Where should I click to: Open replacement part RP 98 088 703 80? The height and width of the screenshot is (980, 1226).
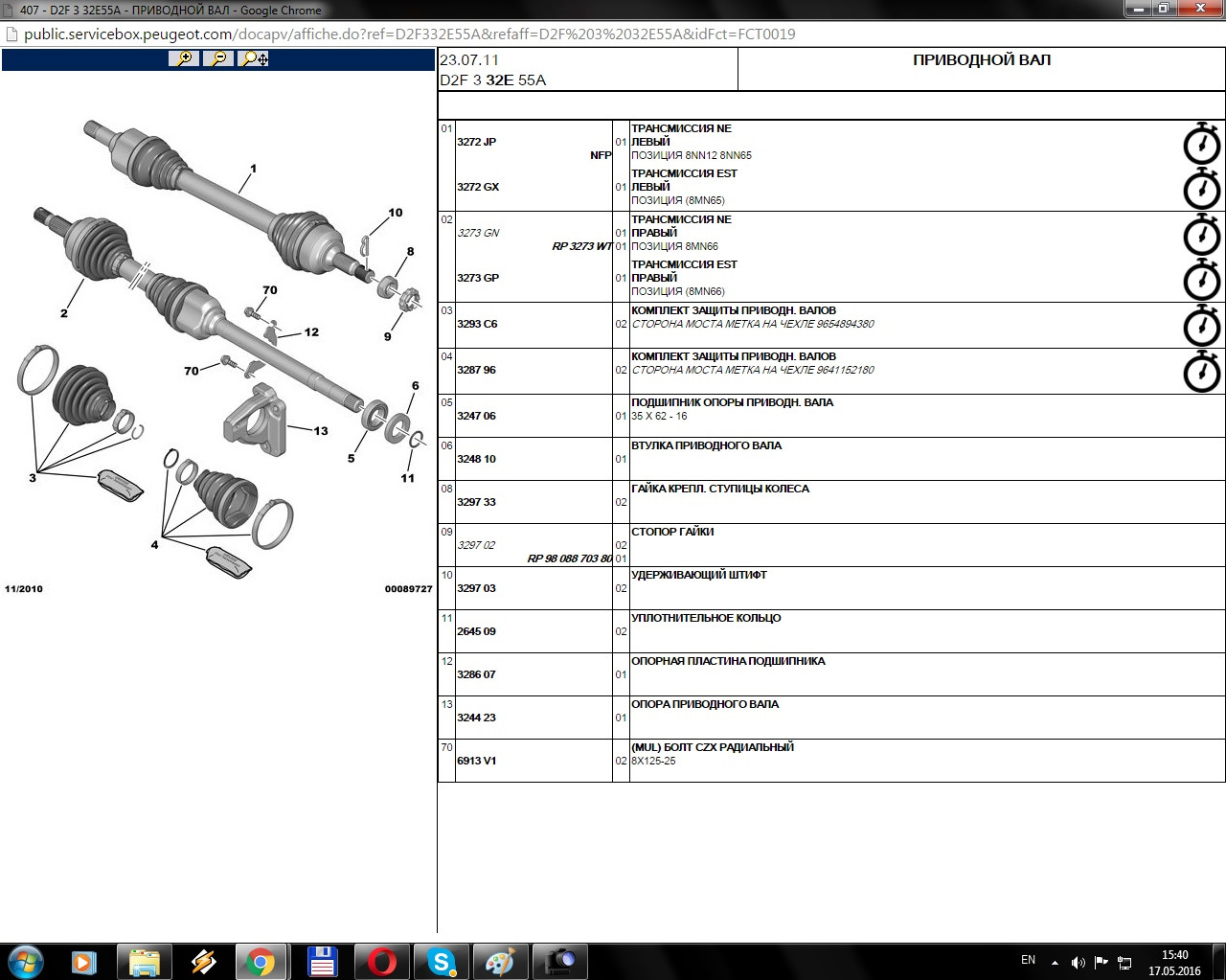[570, 558]
